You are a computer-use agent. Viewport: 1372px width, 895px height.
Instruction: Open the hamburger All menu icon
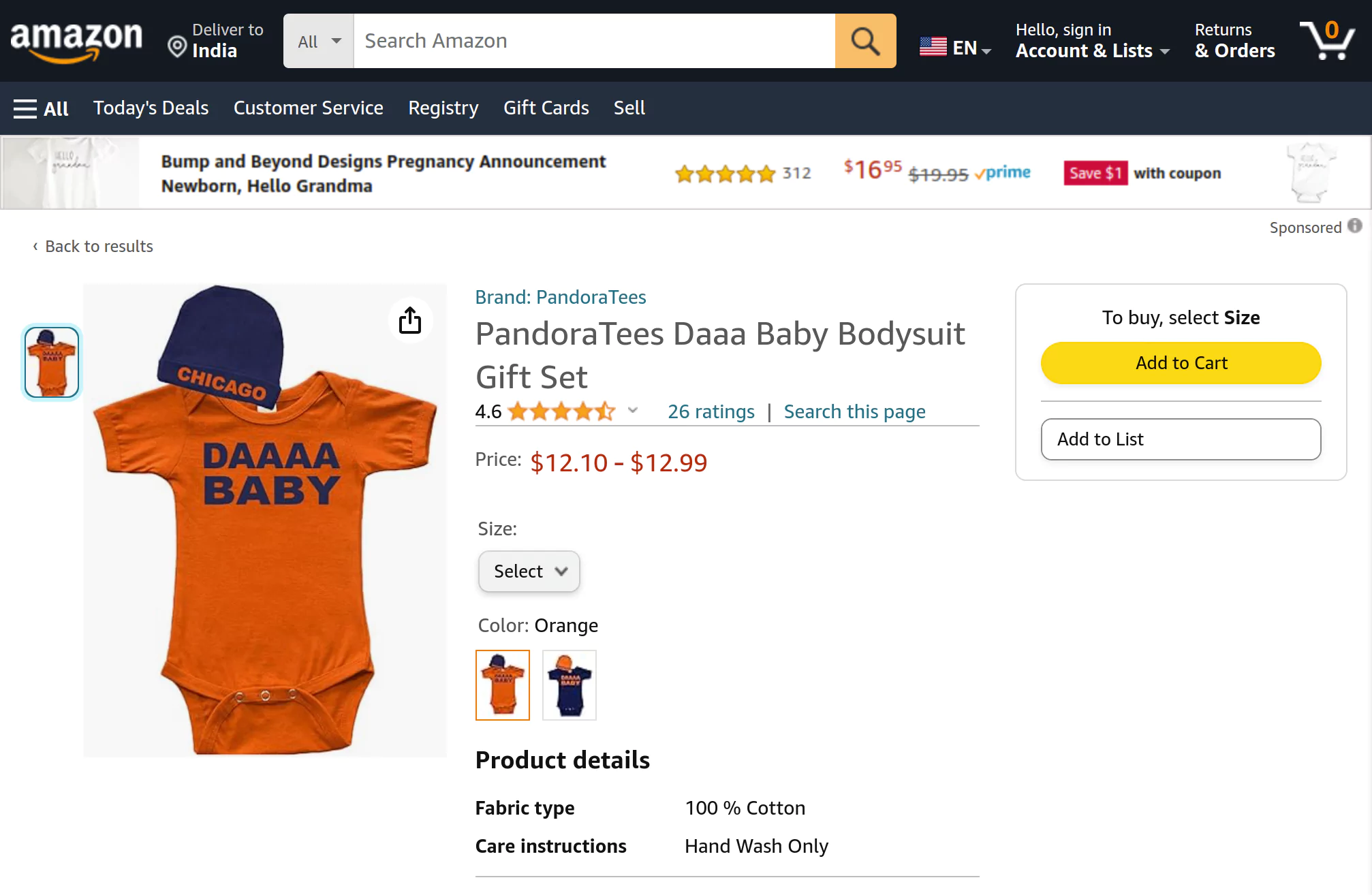[25, 108]
